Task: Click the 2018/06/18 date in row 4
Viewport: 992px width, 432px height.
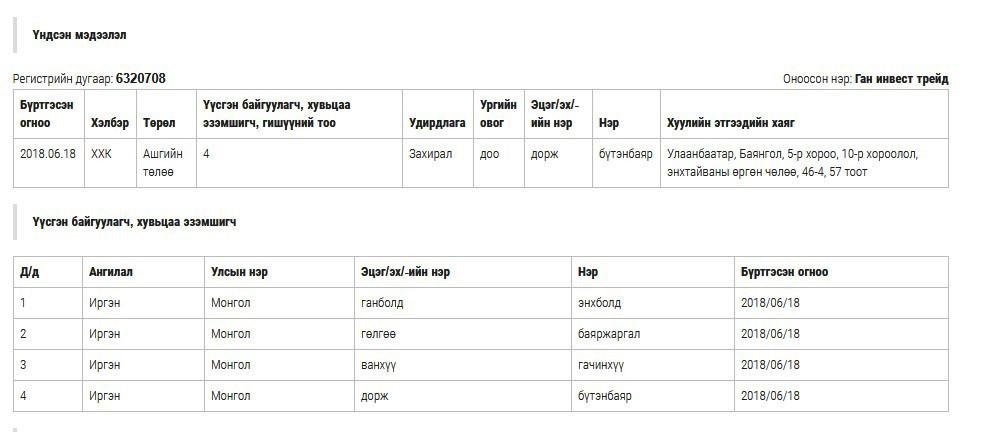Action: 770,396
